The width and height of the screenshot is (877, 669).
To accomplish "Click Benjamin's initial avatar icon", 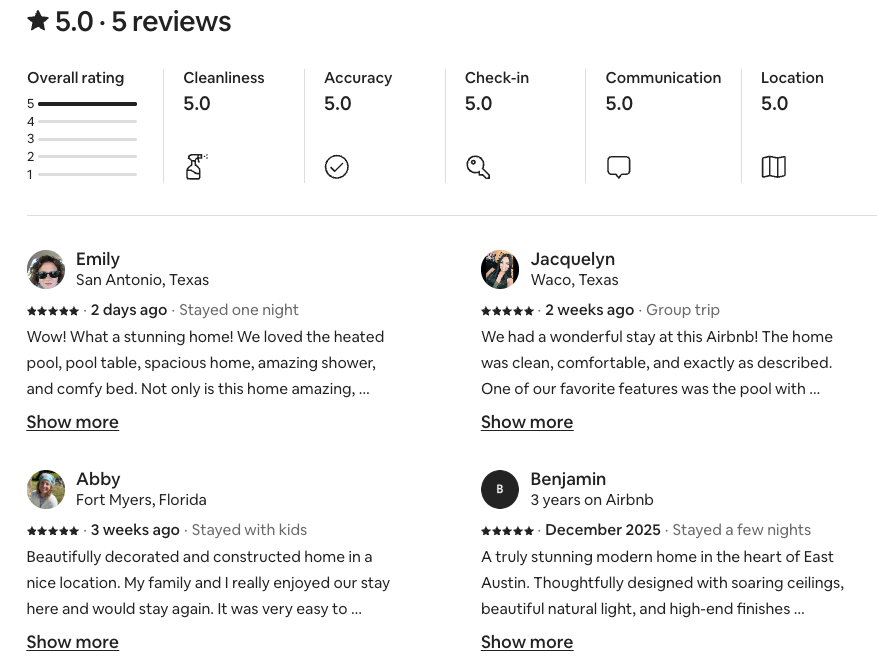I will 500,489.
